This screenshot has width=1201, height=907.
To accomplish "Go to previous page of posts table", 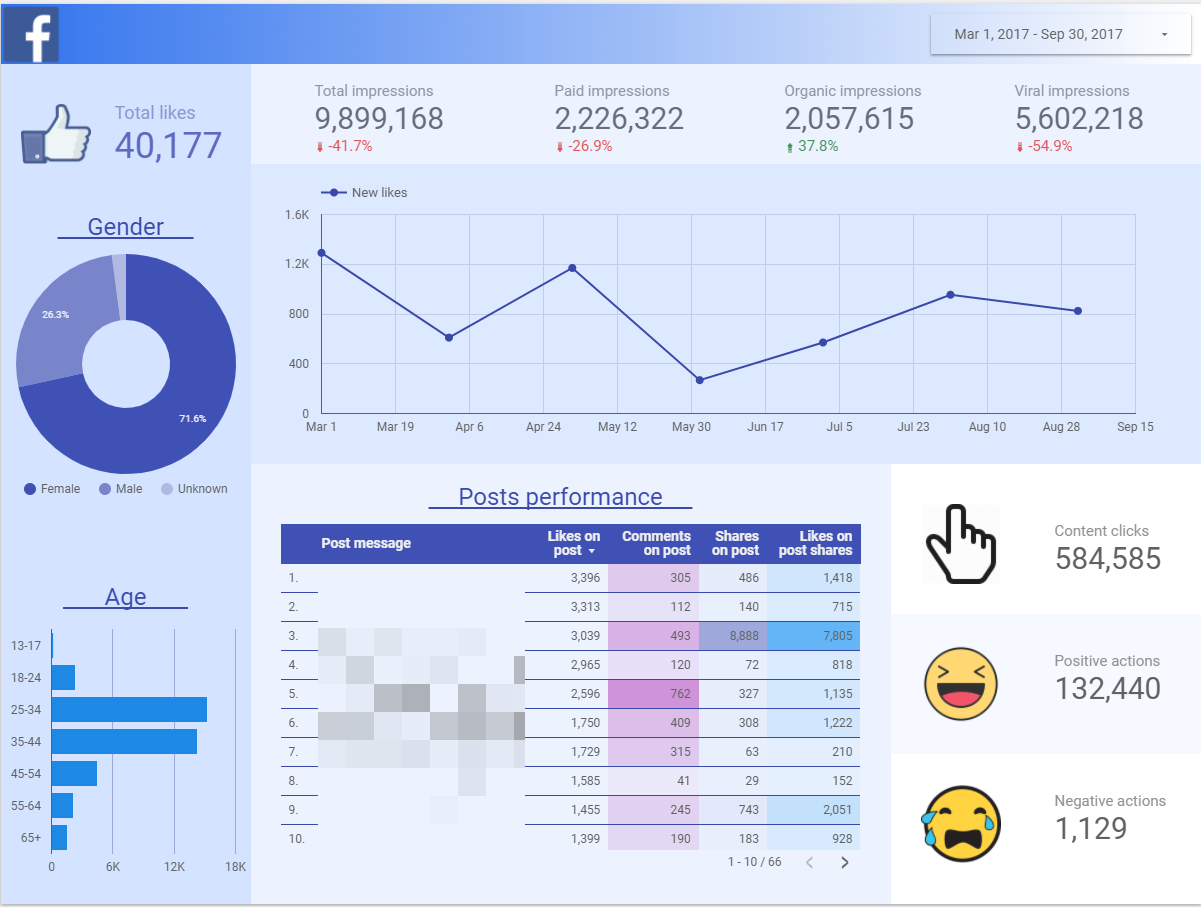I will [810, 862].
